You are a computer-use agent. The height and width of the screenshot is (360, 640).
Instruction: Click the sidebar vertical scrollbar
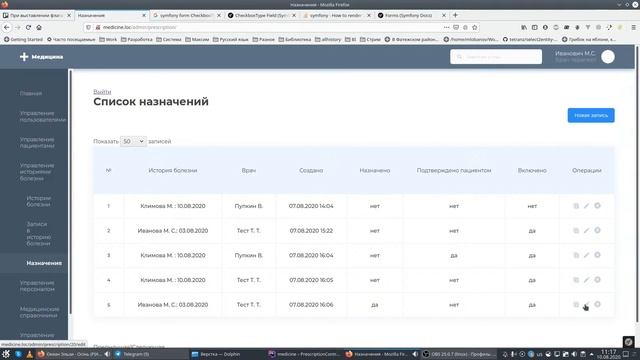click(71, 192)
